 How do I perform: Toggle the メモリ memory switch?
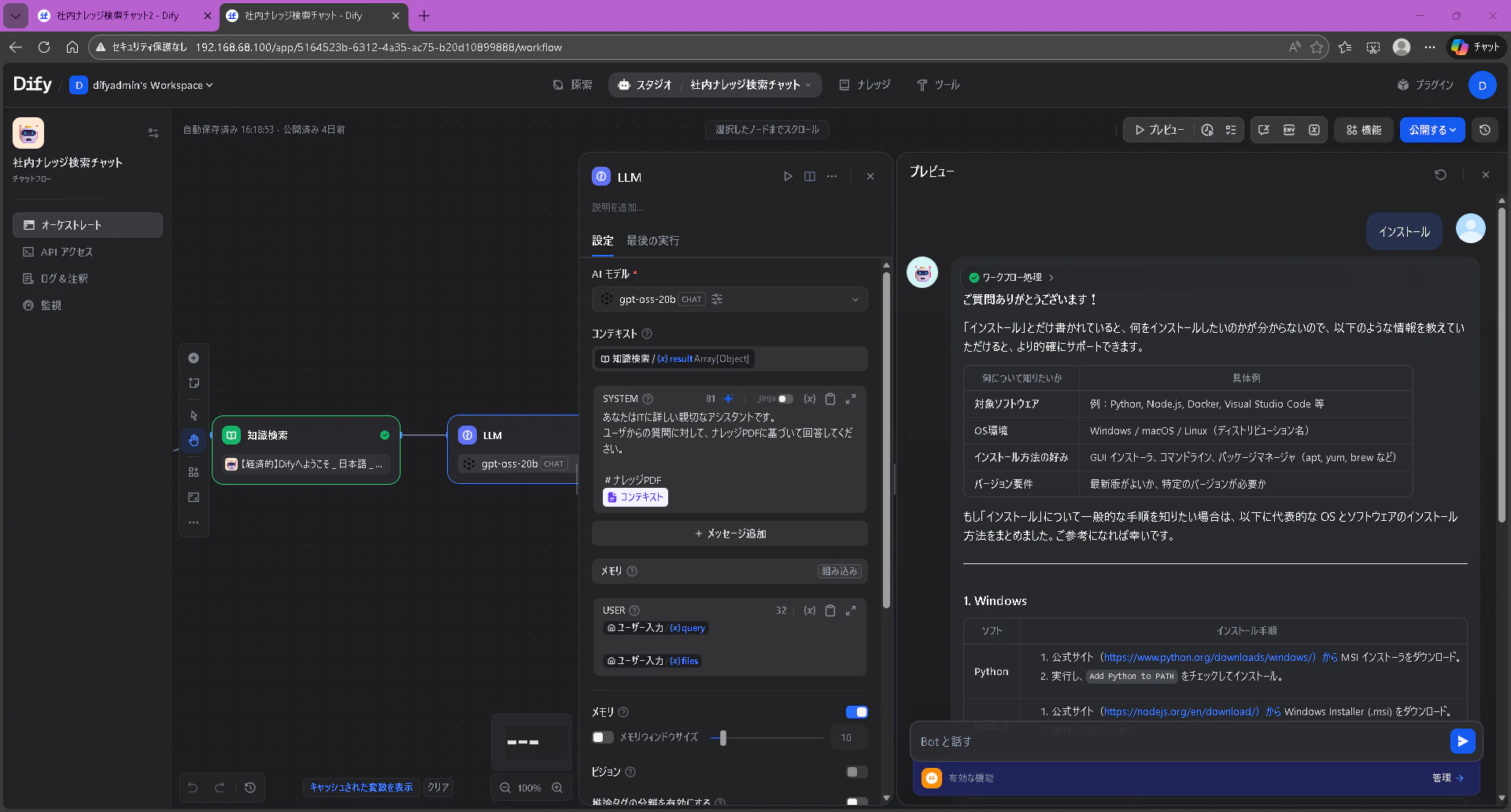pyautogui.click(x=856, y=712)
